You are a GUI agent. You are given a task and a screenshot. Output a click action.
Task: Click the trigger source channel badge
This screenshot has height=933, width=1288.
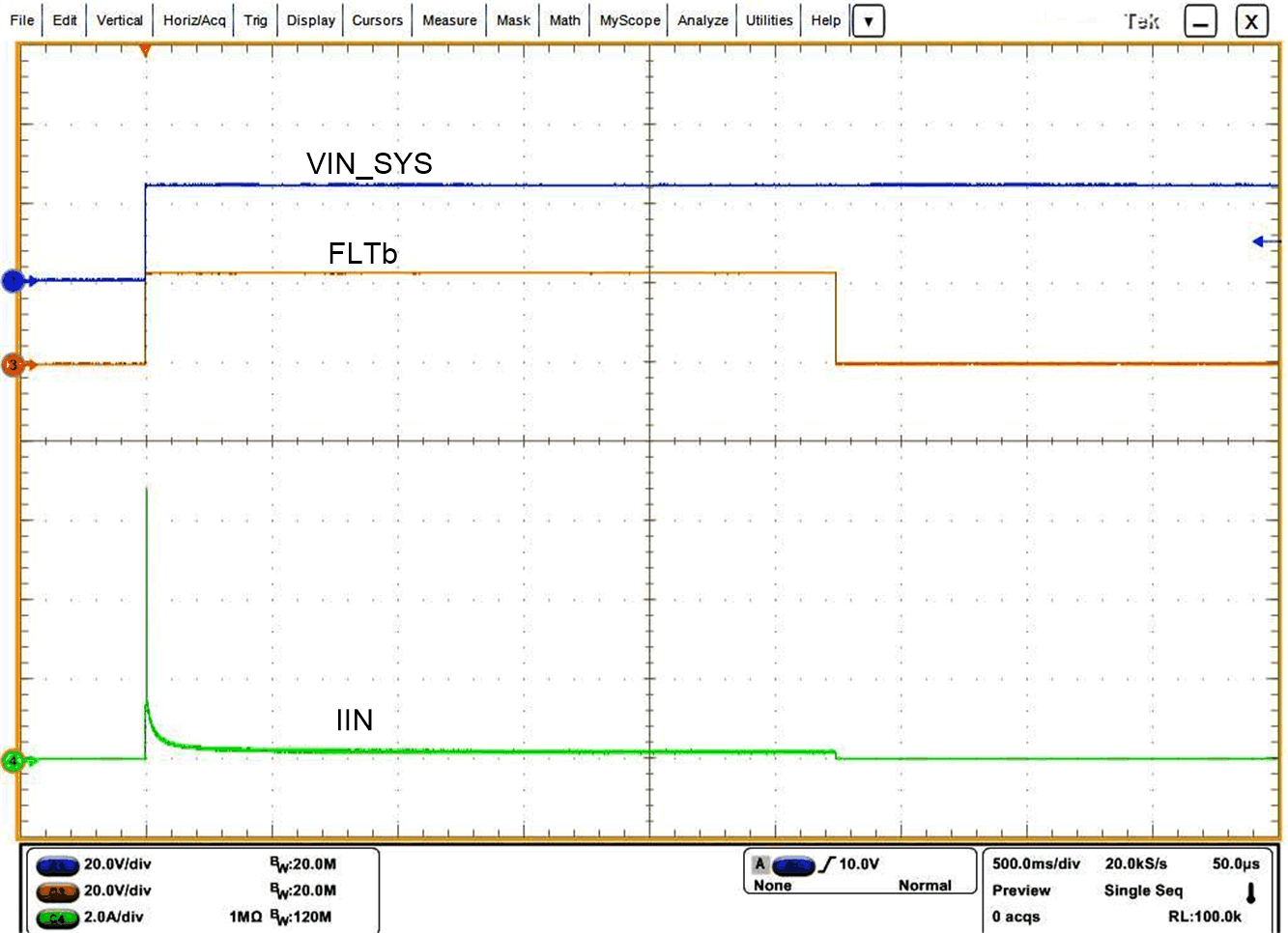[x=793, y=865]
